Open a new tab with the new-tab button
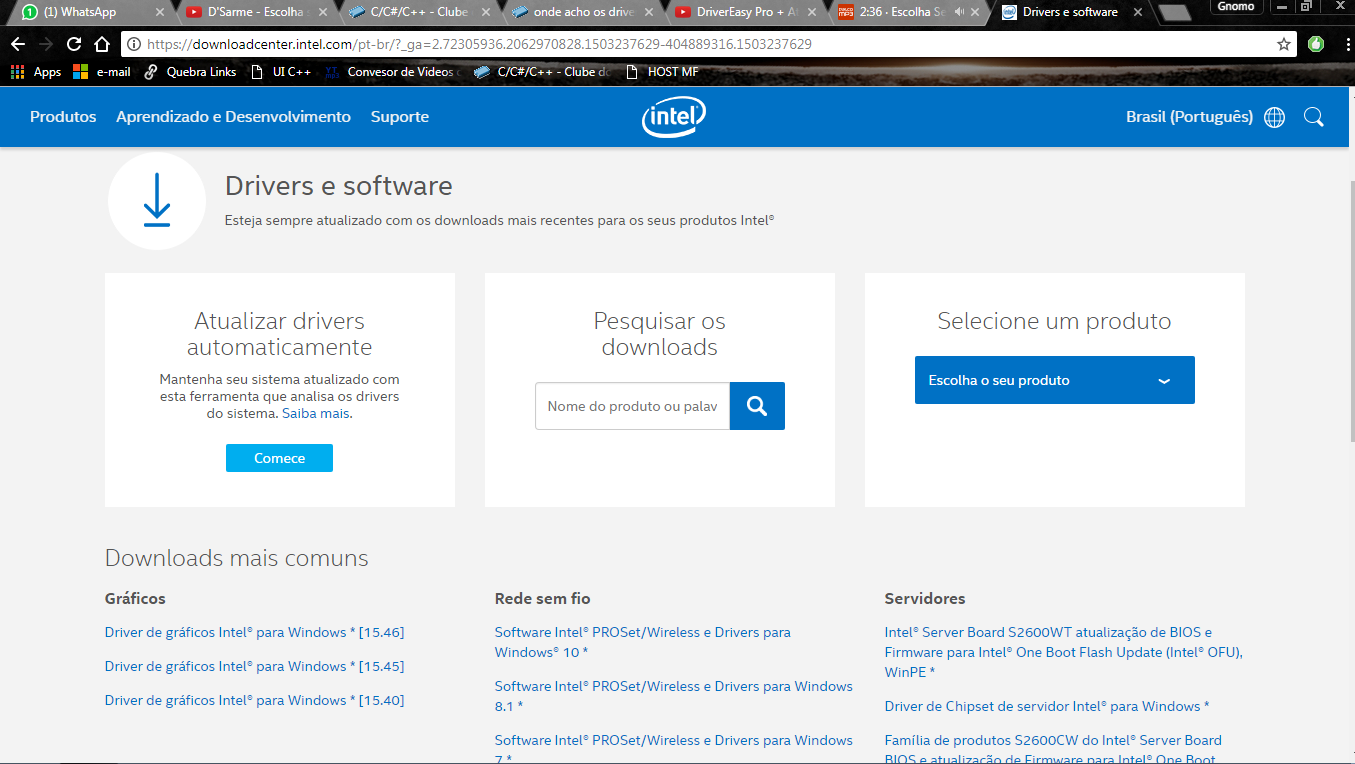This screenshot has width=1355, height=764. click(x=1174, y=13)
